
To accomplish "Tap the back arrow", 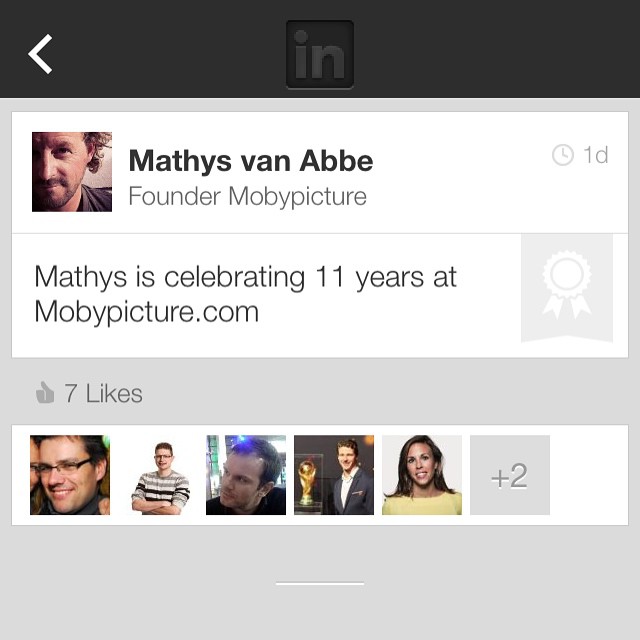I will pos(40,54).
